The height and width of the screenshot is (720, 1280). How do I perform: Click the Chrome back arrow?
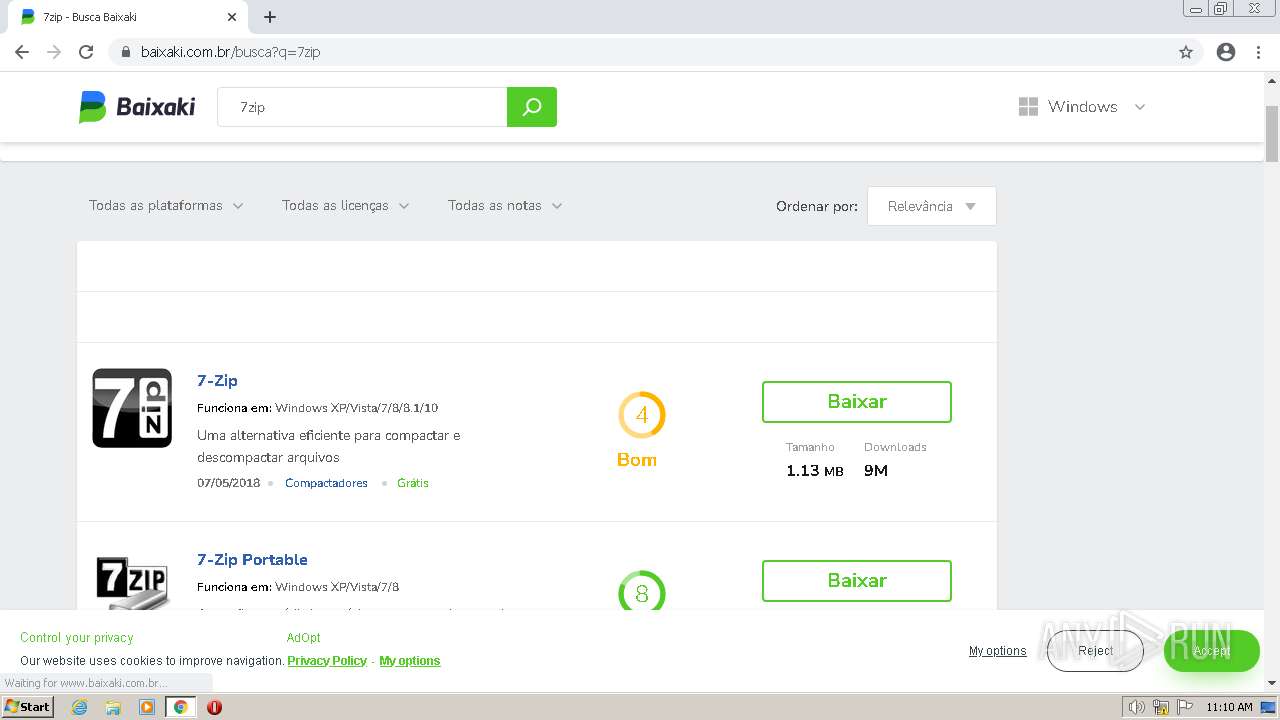[22, 52]
